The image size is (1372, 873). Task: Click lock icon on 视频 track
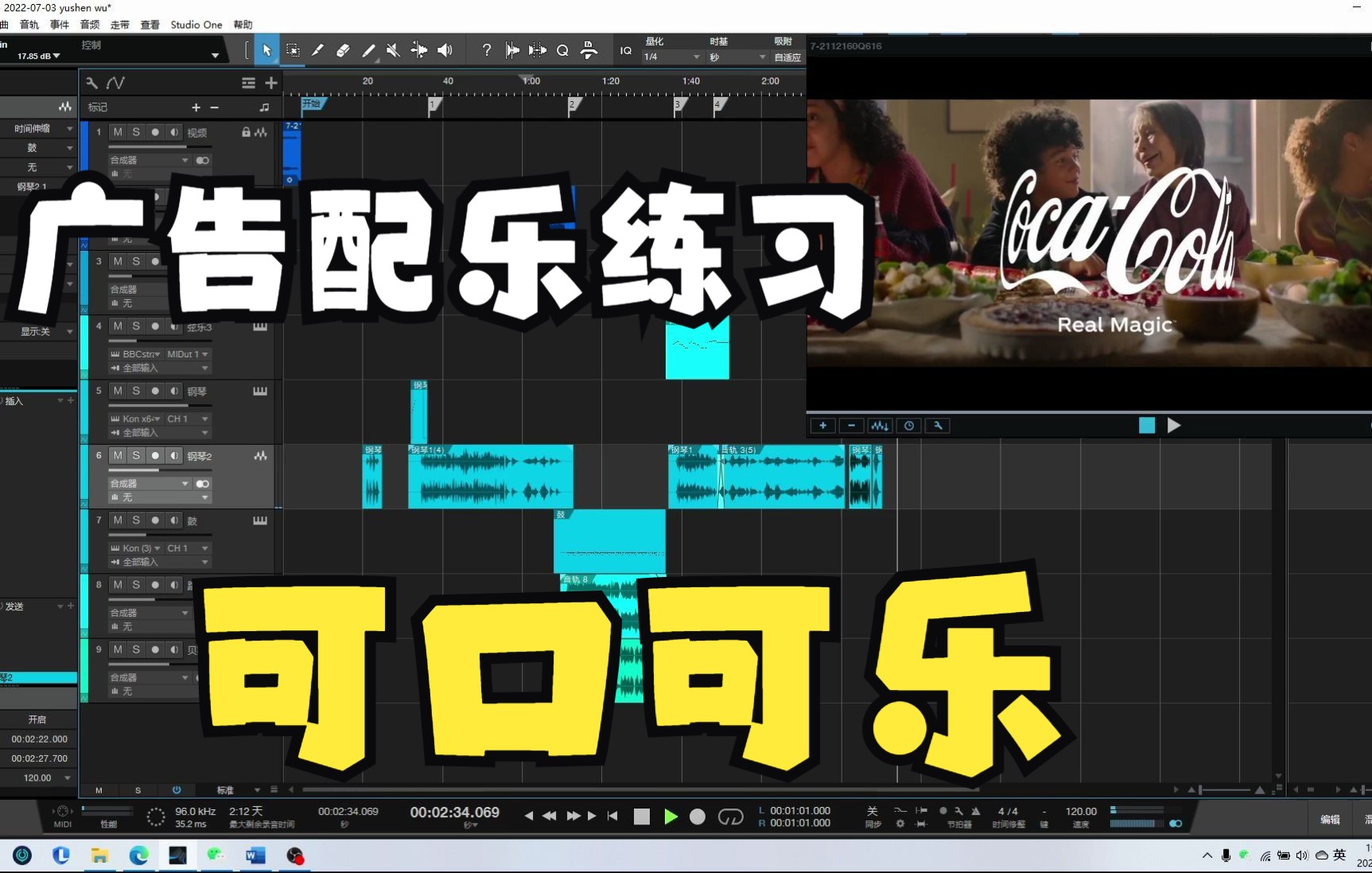click(x=246, y=132)
